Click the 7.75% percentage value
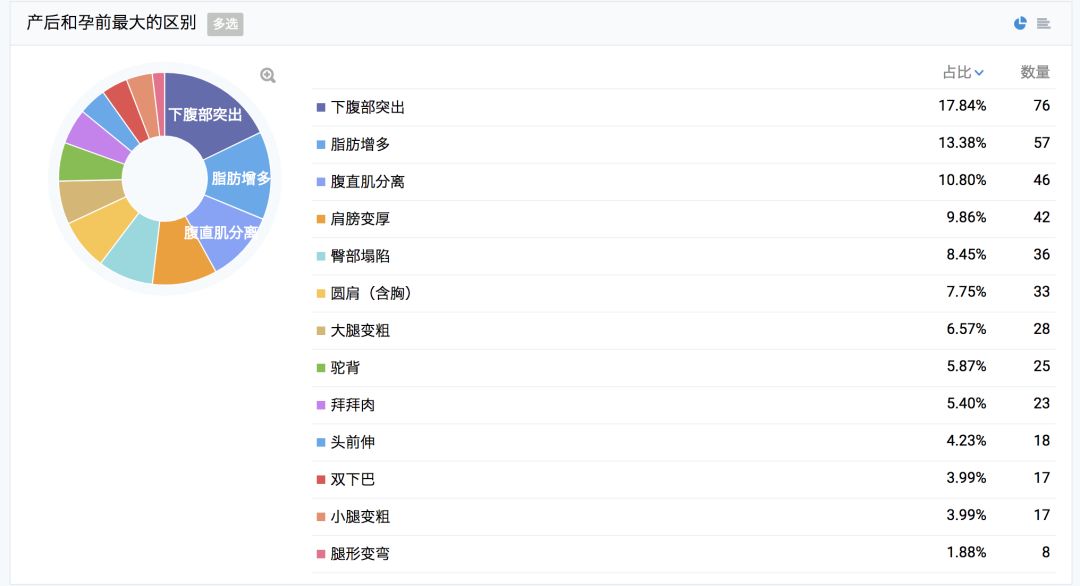The height and width of the screenshot is (586, 1080). 966,291
